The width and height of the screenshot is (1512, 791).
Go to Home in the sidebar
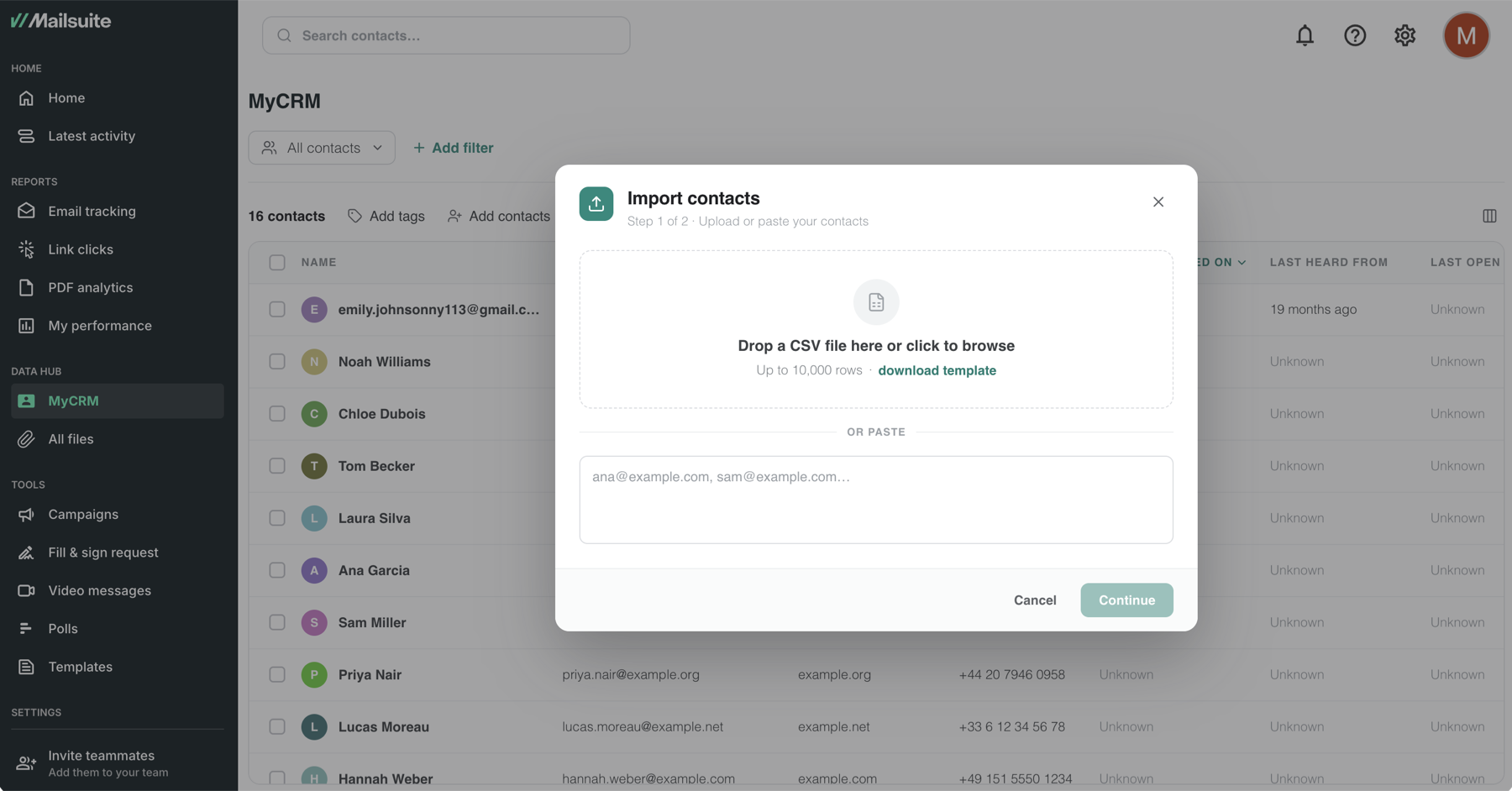point(118,98)
